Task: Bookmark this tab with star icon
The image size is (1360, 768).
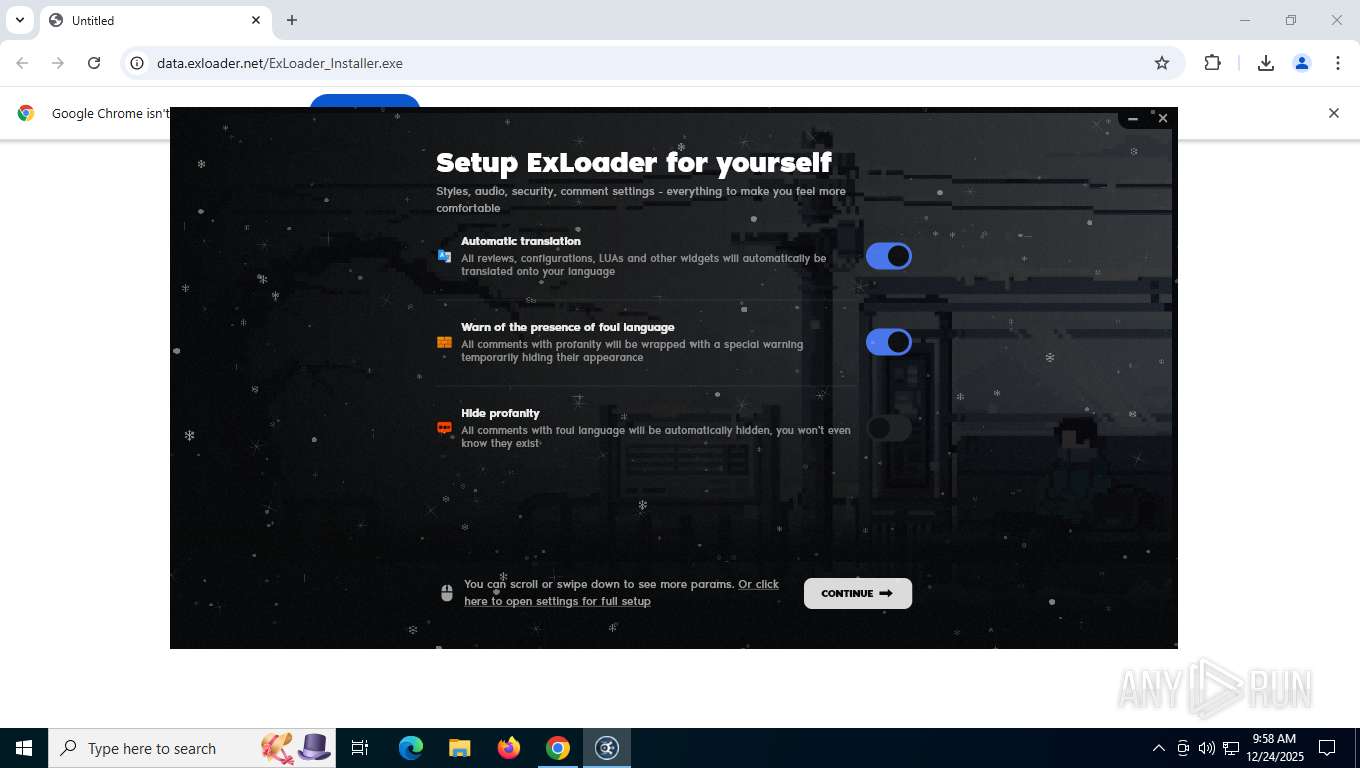Action: [1162, 63]
